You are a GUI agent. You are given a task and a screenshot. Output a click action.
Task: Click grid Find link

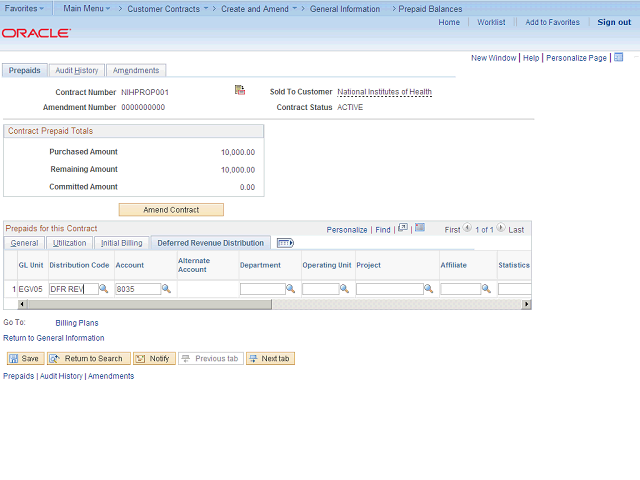(383, 230)
